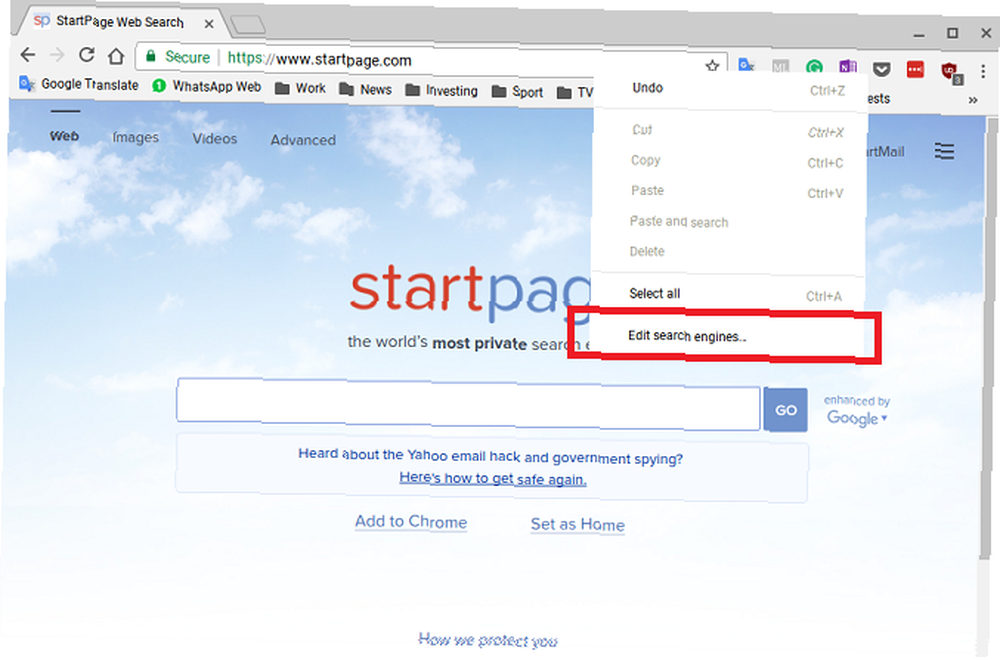Open a new tab
Image resolution: width=1000 pixels, height=660 pixels.
(247, 25)
